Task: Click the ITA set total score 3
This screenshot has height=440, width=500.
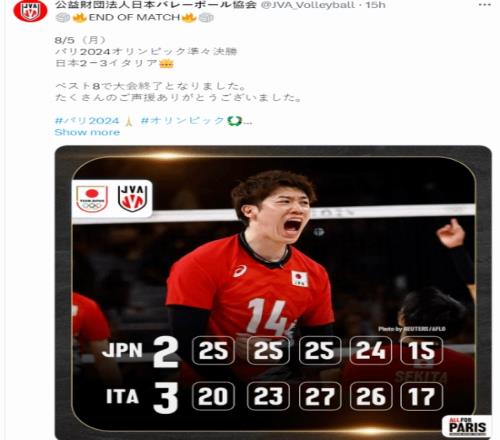Action: [x=166, y=398]
